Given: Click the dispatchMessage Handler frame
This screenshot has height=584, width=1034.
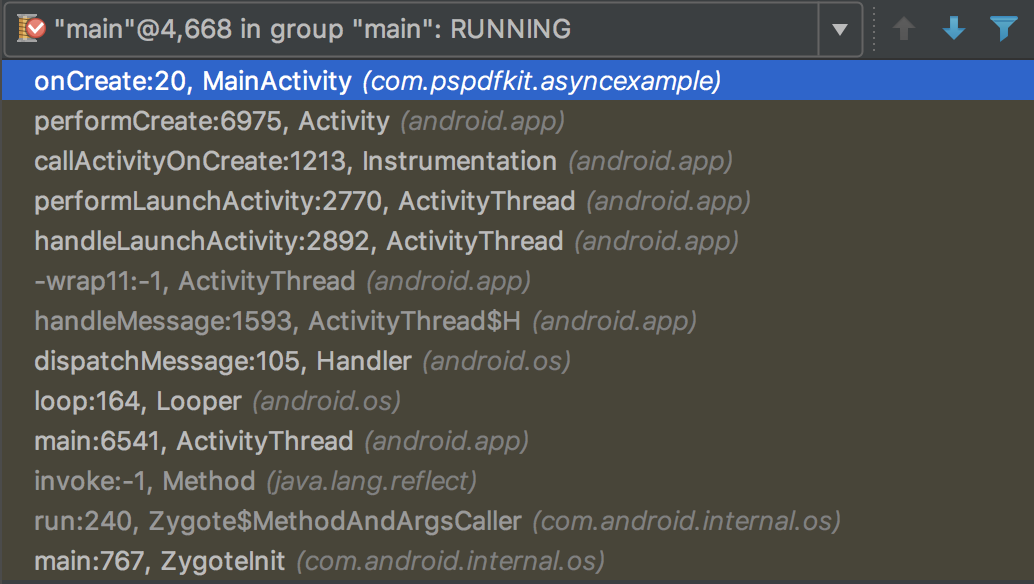Looking at the screenshot, I should 300,361.
